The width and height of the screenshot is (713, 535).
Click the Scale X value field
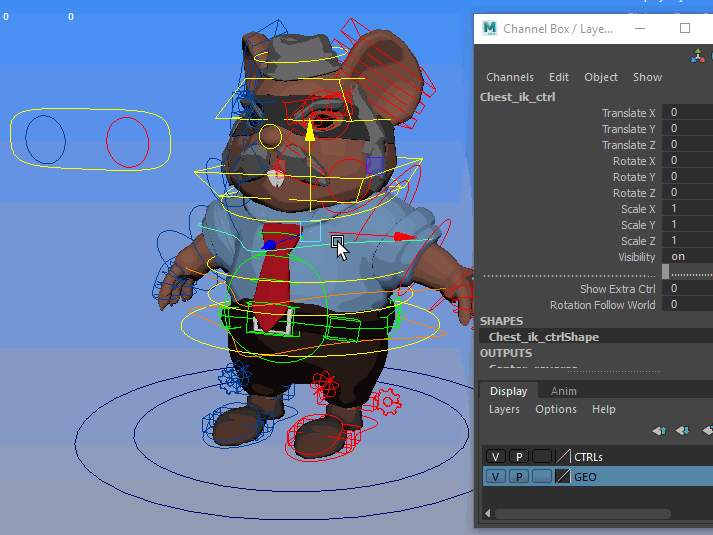coord(687,208)
